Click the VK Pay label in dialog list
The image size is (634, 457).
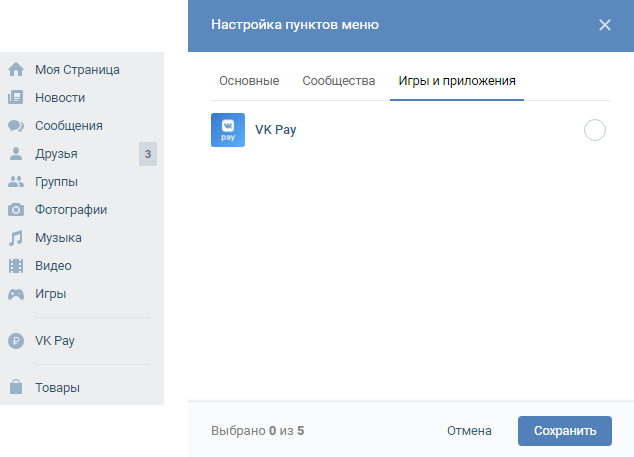[x=276, y=130]
